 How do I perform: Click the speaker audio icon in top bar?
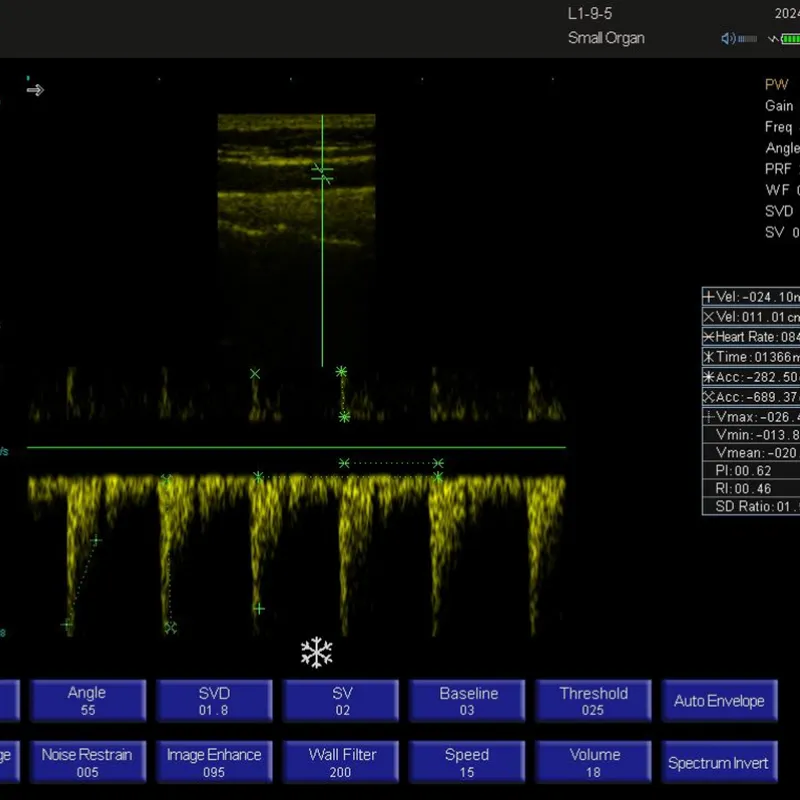coord(727,38)
